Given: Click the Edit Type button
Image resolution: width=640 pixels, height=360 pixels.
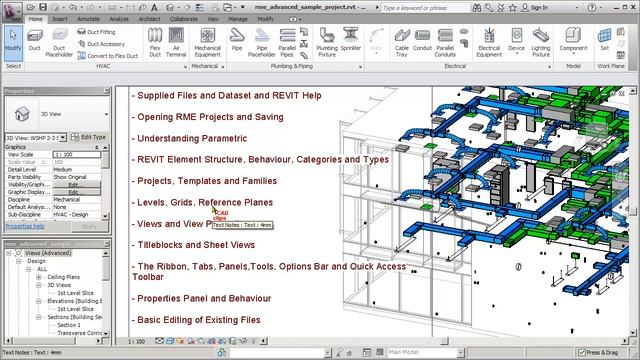Looking at the screenshot, I should [x=89, y=138].
